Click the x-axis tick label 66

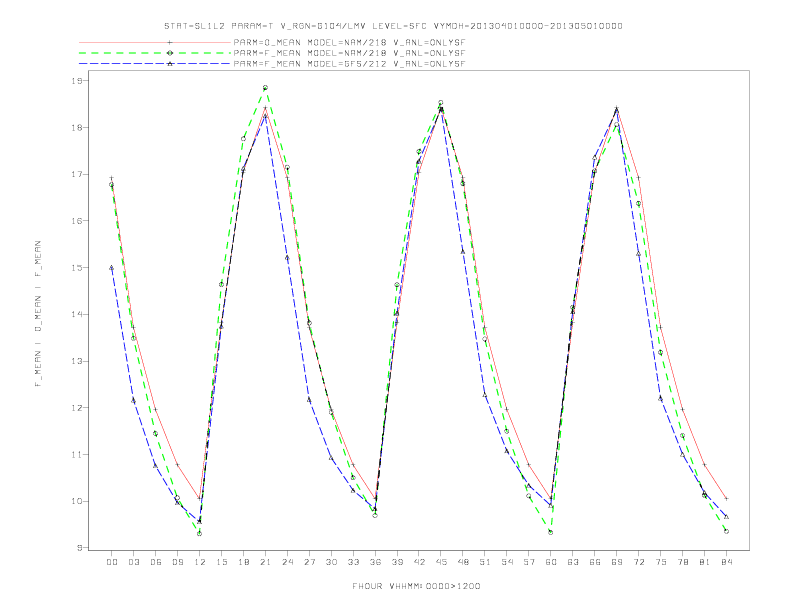coord(595,562)
